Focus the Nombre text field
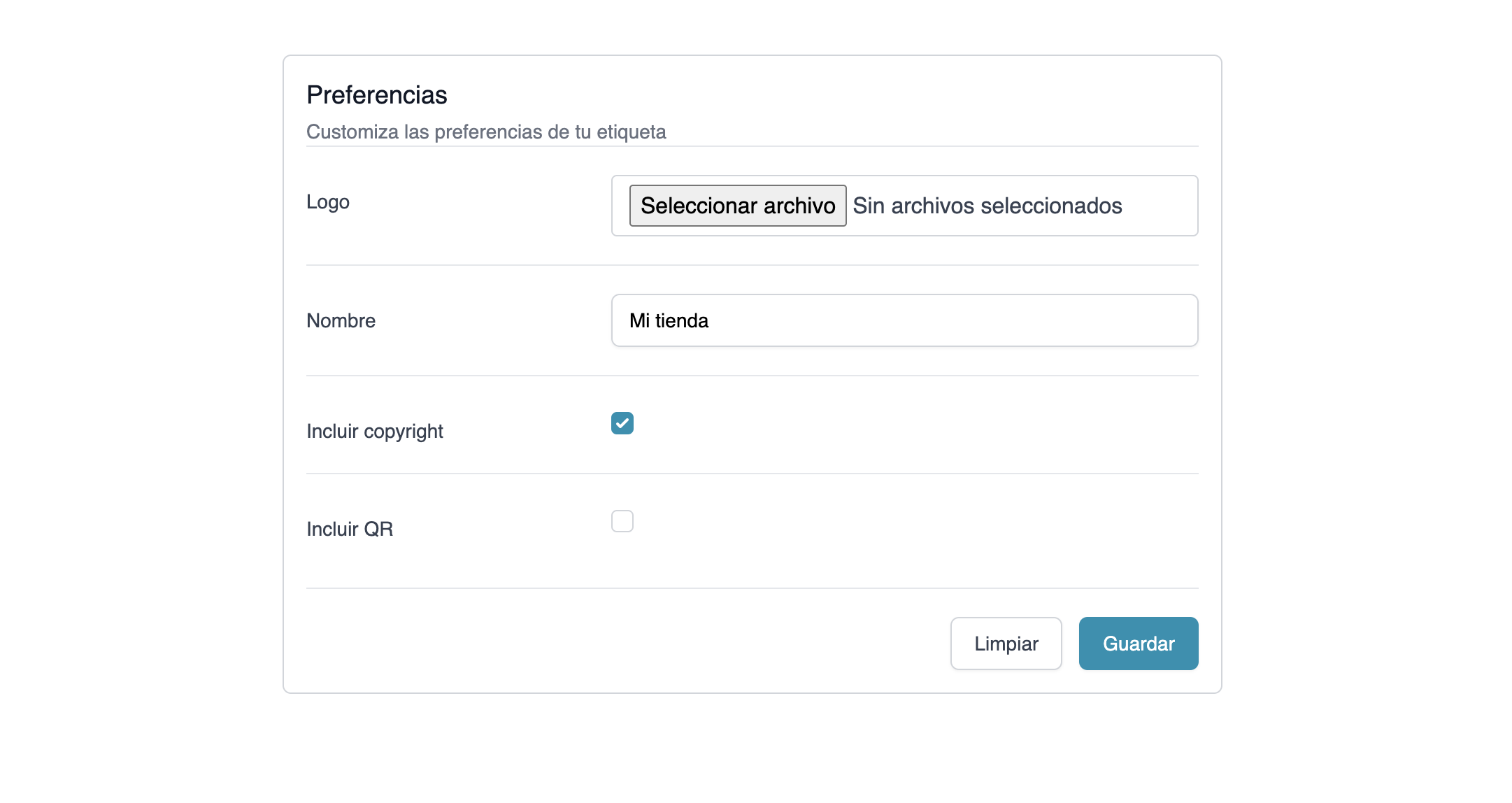 [x=904, y=320]
